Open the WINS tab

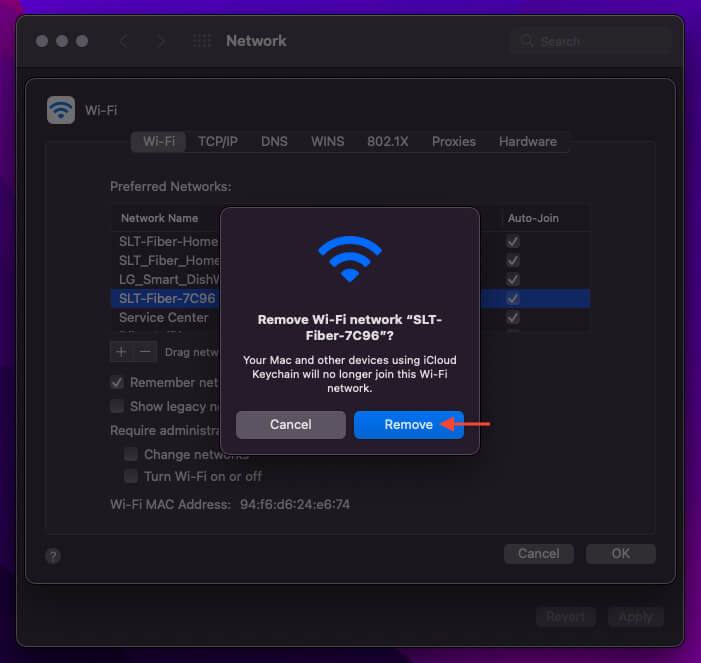coord(328,142)
